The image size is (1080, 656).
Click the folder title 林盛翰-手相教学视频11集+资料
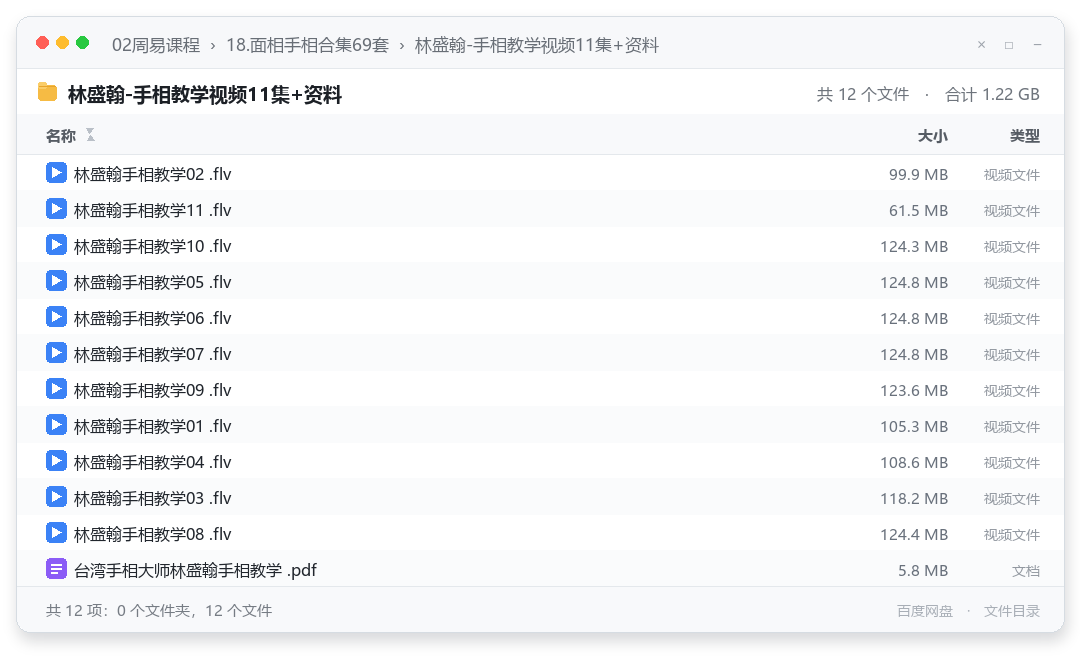coord(205,94)
